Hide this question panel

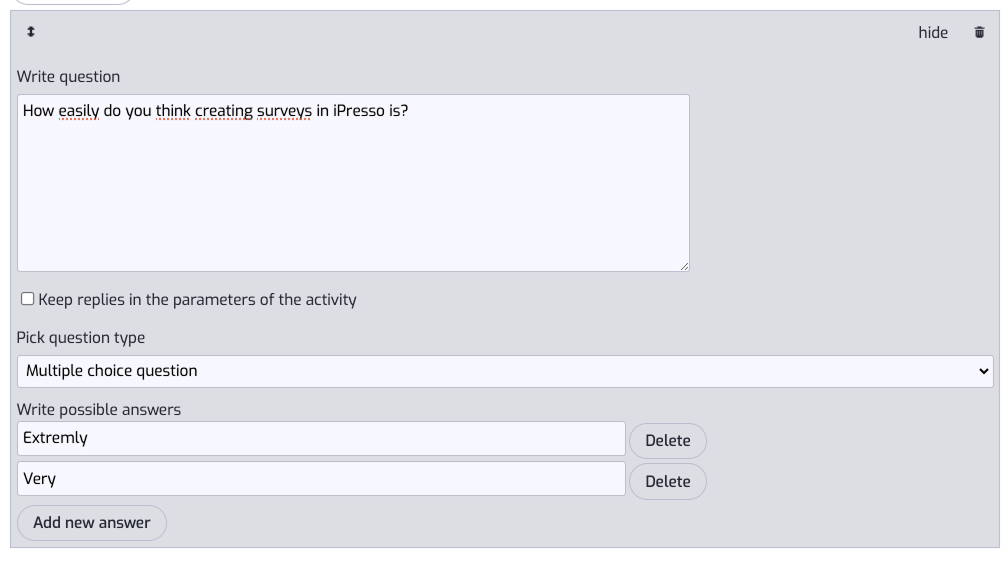932,33
